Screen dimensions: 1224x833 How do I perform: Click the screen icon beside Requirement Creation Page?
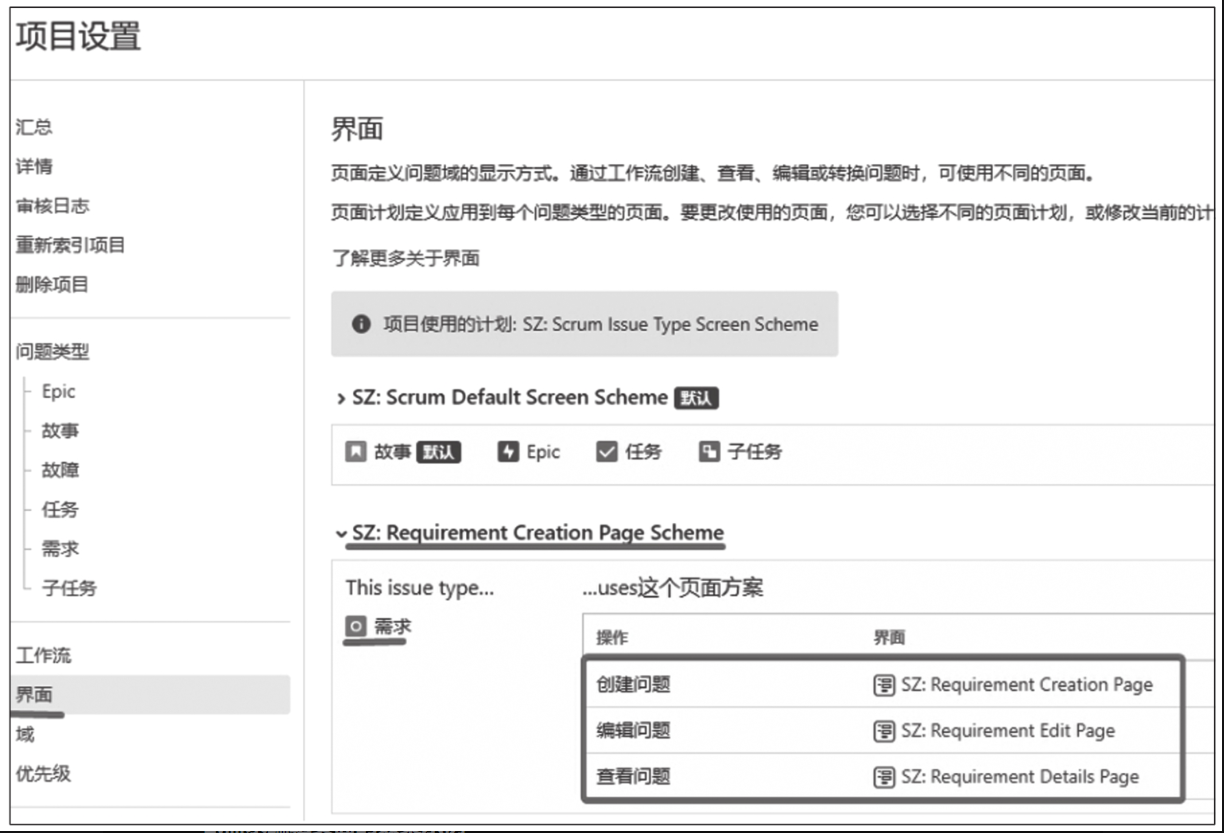[x=884, y=685]
